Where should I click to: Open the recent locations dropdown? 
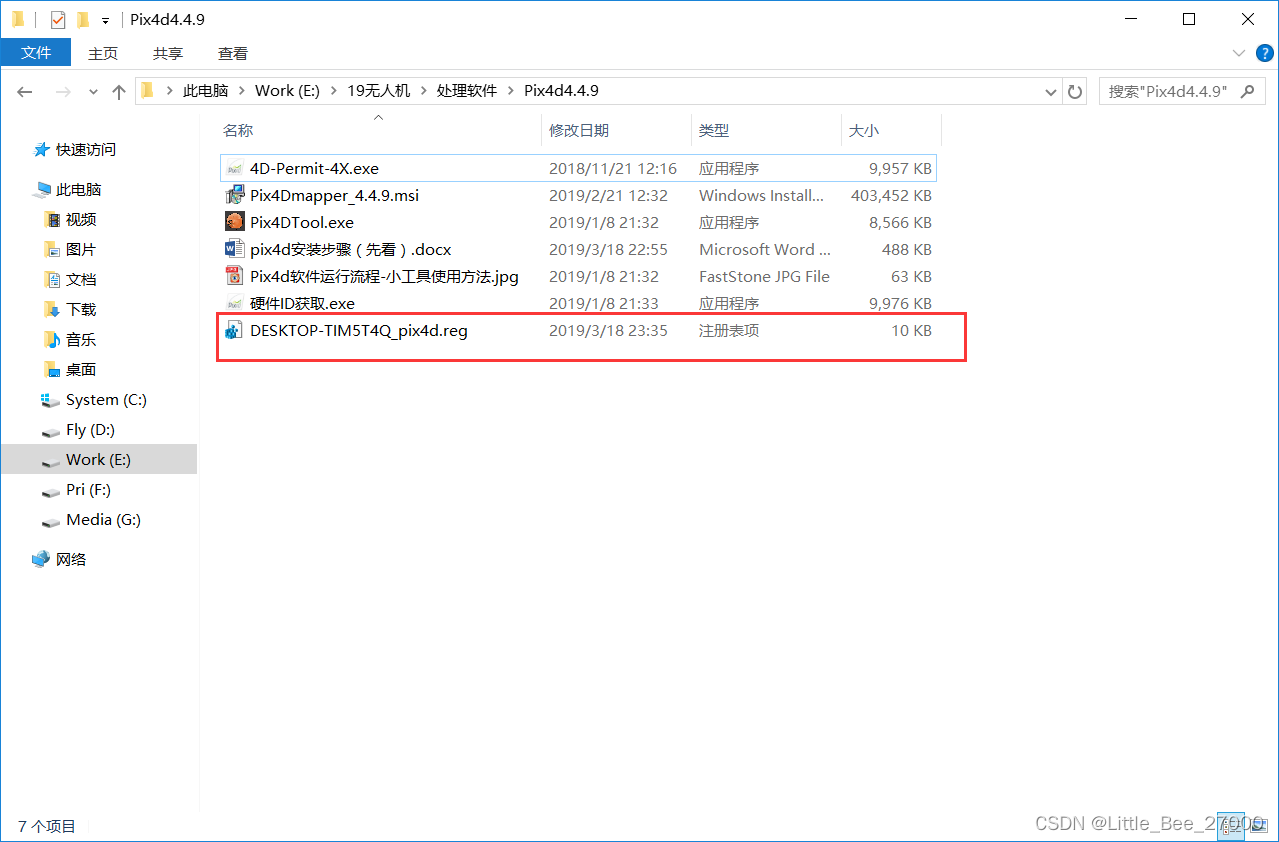click(x=93, y=91)
